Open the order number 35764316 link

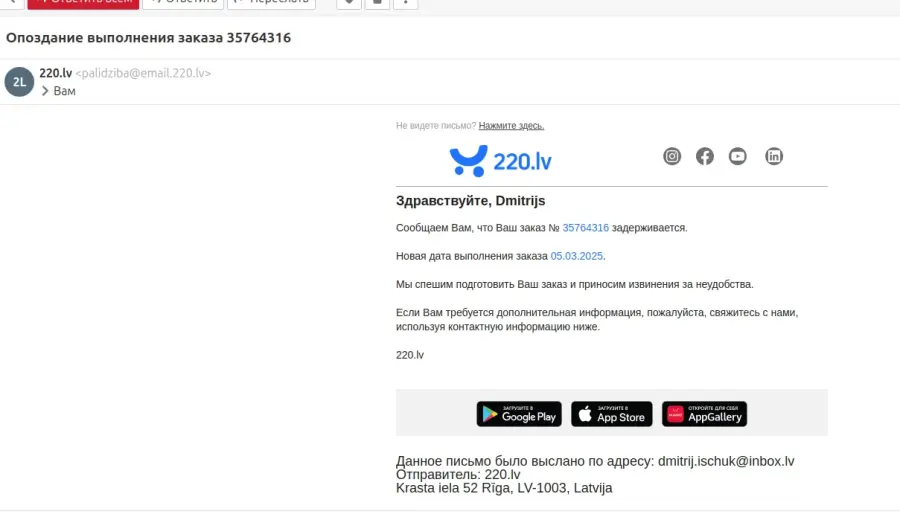pyautogui.click(x=585, y=228)
